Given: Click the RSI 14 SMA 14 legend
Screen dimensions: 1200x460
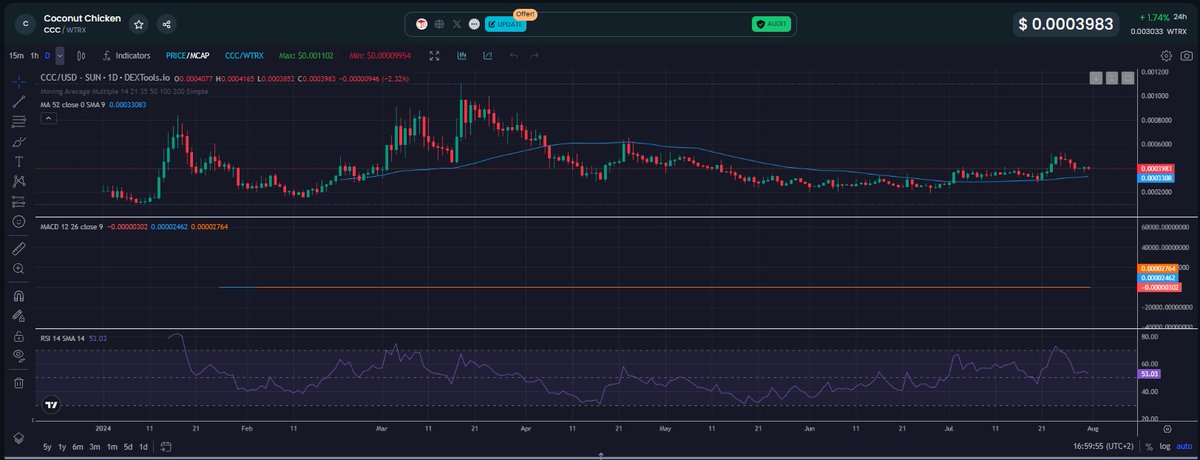Looking at the screenshot, I should 62,339.
